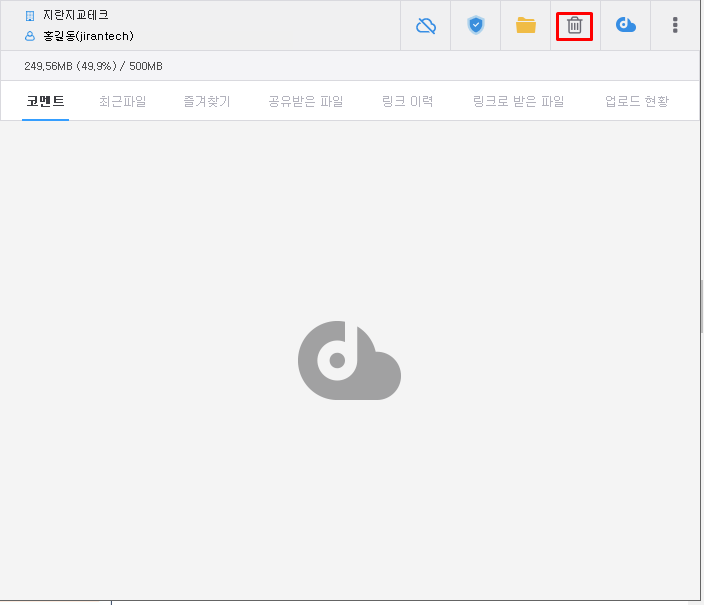The height and width of the screenshot is (605, 704).
Task: Open the three-dot more options menu
Action: pyautogui.click(x=675, y=25)
